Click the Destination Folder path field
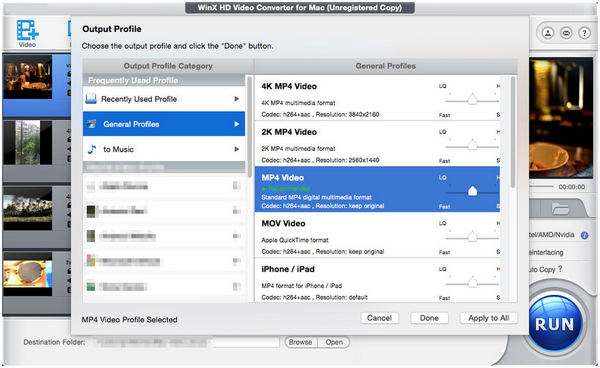Screen dimensions: 600x368 coord(186,342)
